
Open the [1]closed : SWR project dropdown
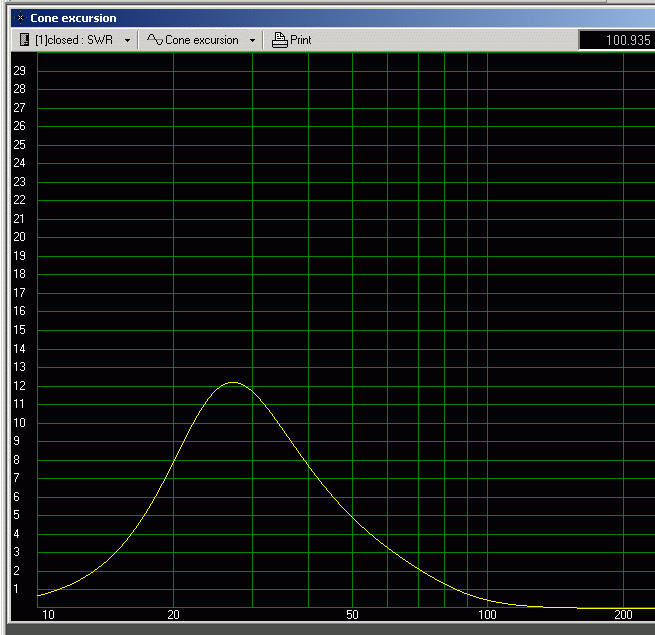point(127,41)
